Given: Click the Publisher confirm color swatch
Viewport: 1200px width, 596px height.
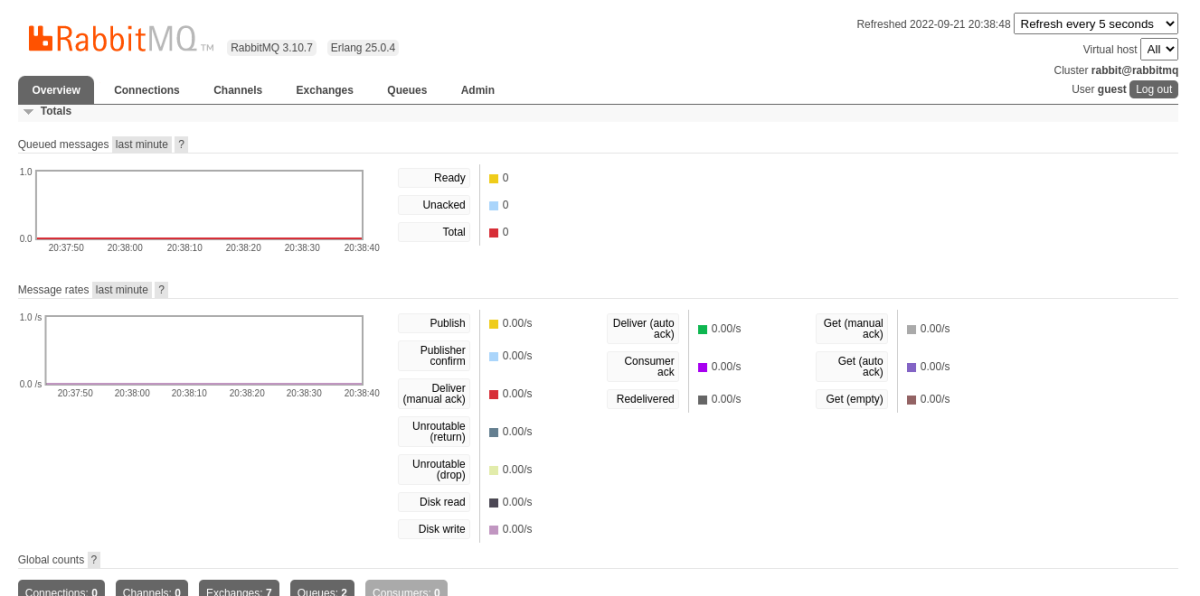Looking at the screenshot, I should (494, 356).
